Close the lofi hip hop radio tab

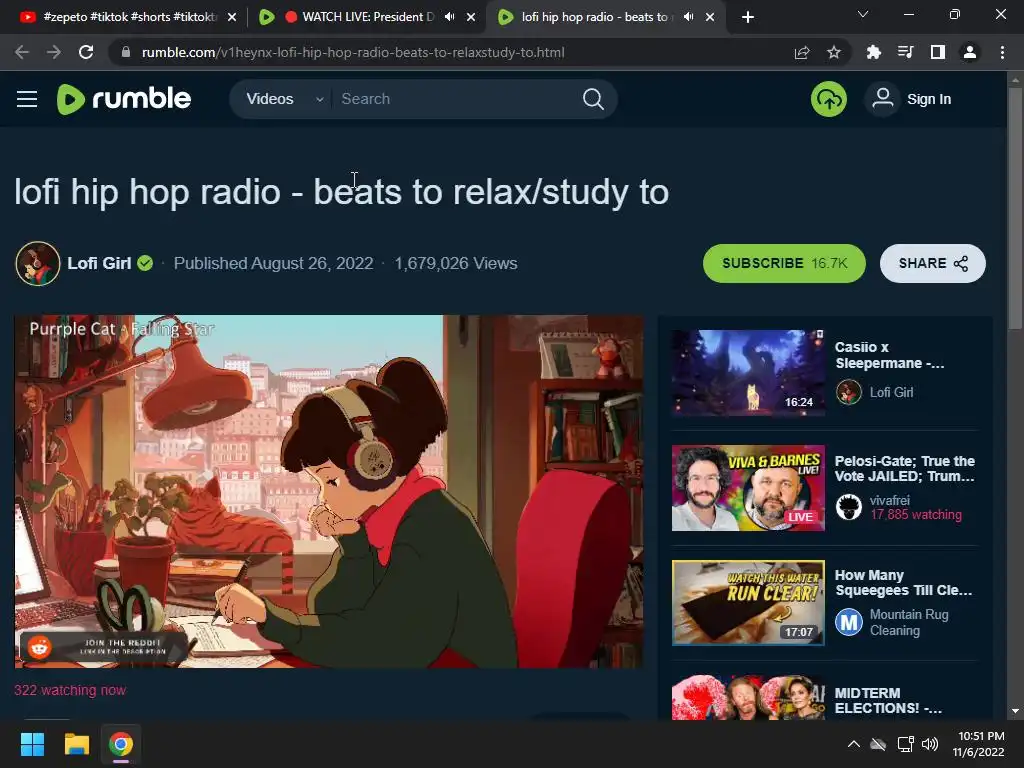710,18
